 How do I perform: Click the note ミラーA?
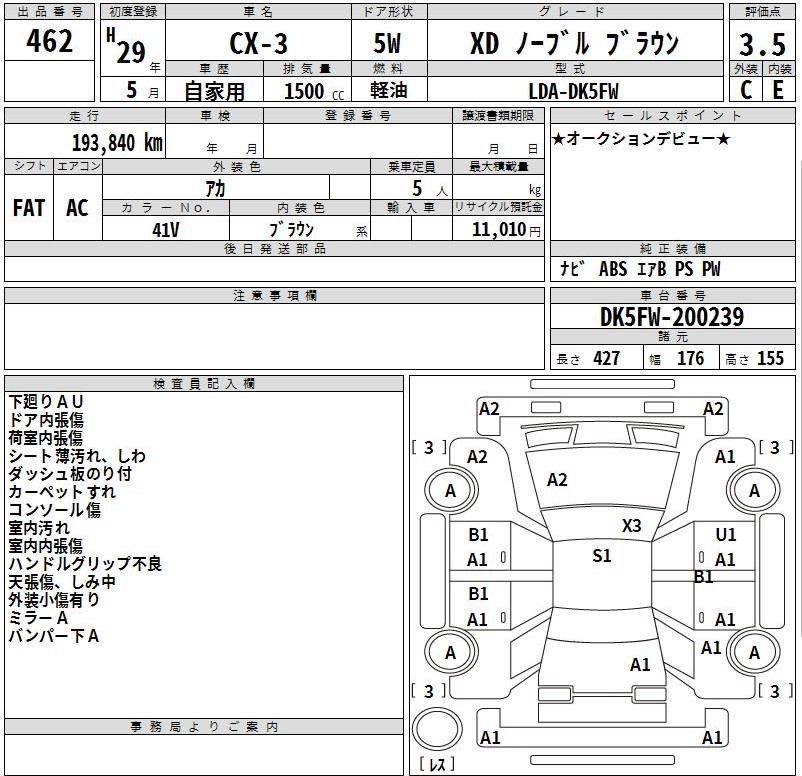(38, 617)
